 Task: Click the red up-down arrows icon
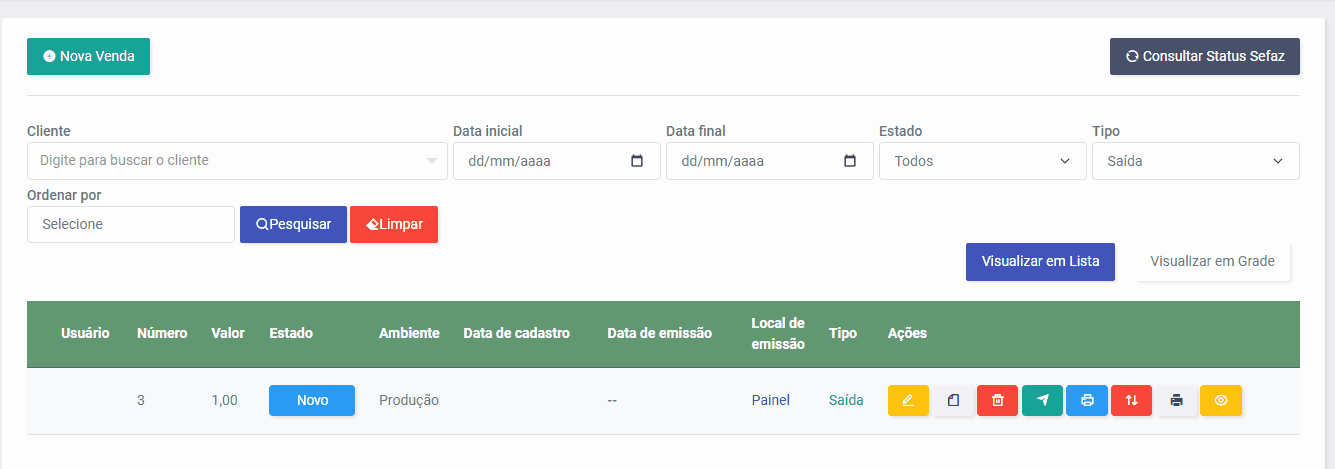pyautogui.click(x=1132, y=400)
